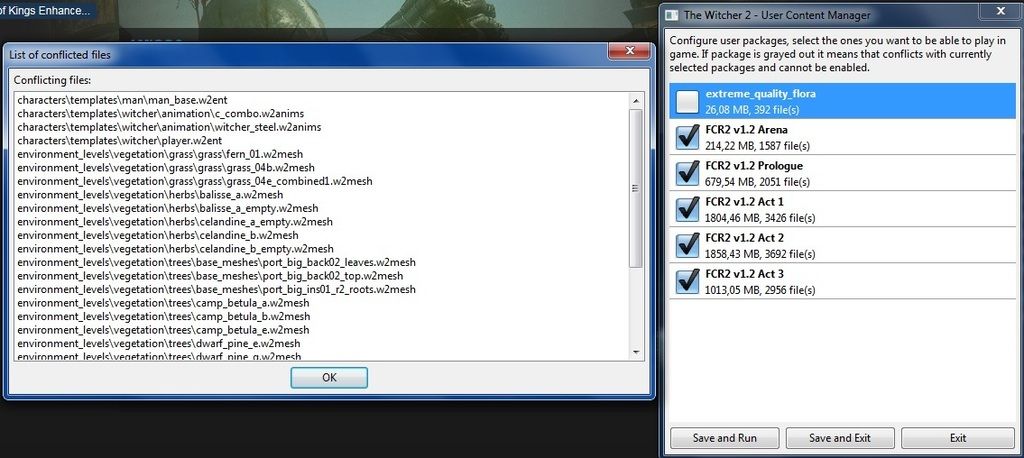Image resolution: width=1024 pixels, height=458 pixels.
Task: Uncheck the FCR2 v1.2 Prologue checkbox
Action: pos(687,173)
